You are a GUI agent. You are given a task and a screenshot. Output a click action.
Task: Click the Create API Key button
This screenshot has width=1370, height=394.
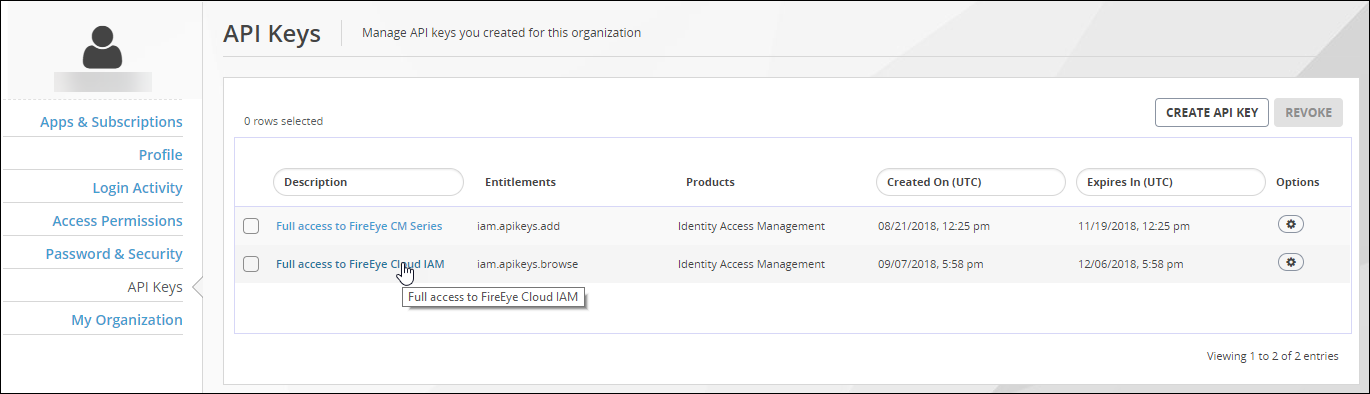click(x=1212, y=113)
